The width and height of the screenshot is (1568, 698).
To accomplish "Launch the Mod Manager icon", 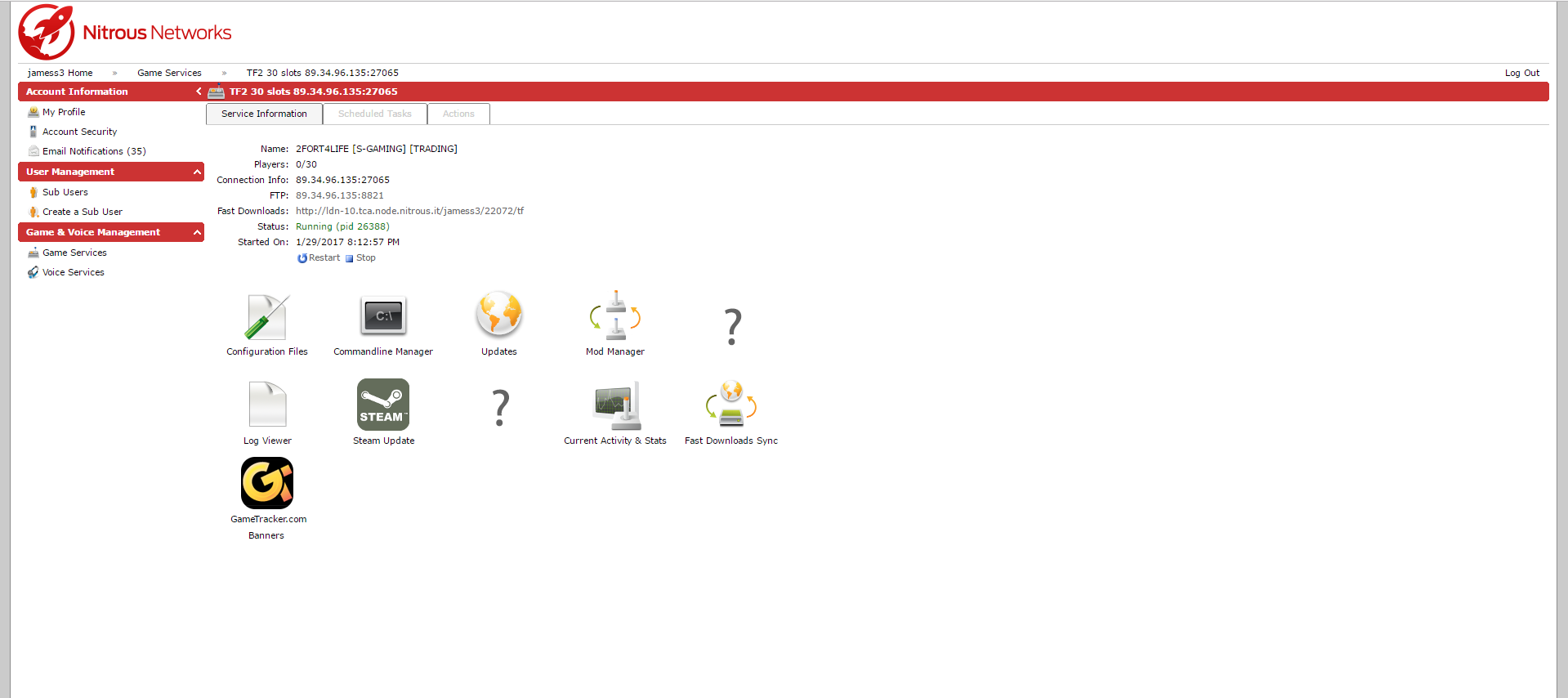I will [615, 315].
